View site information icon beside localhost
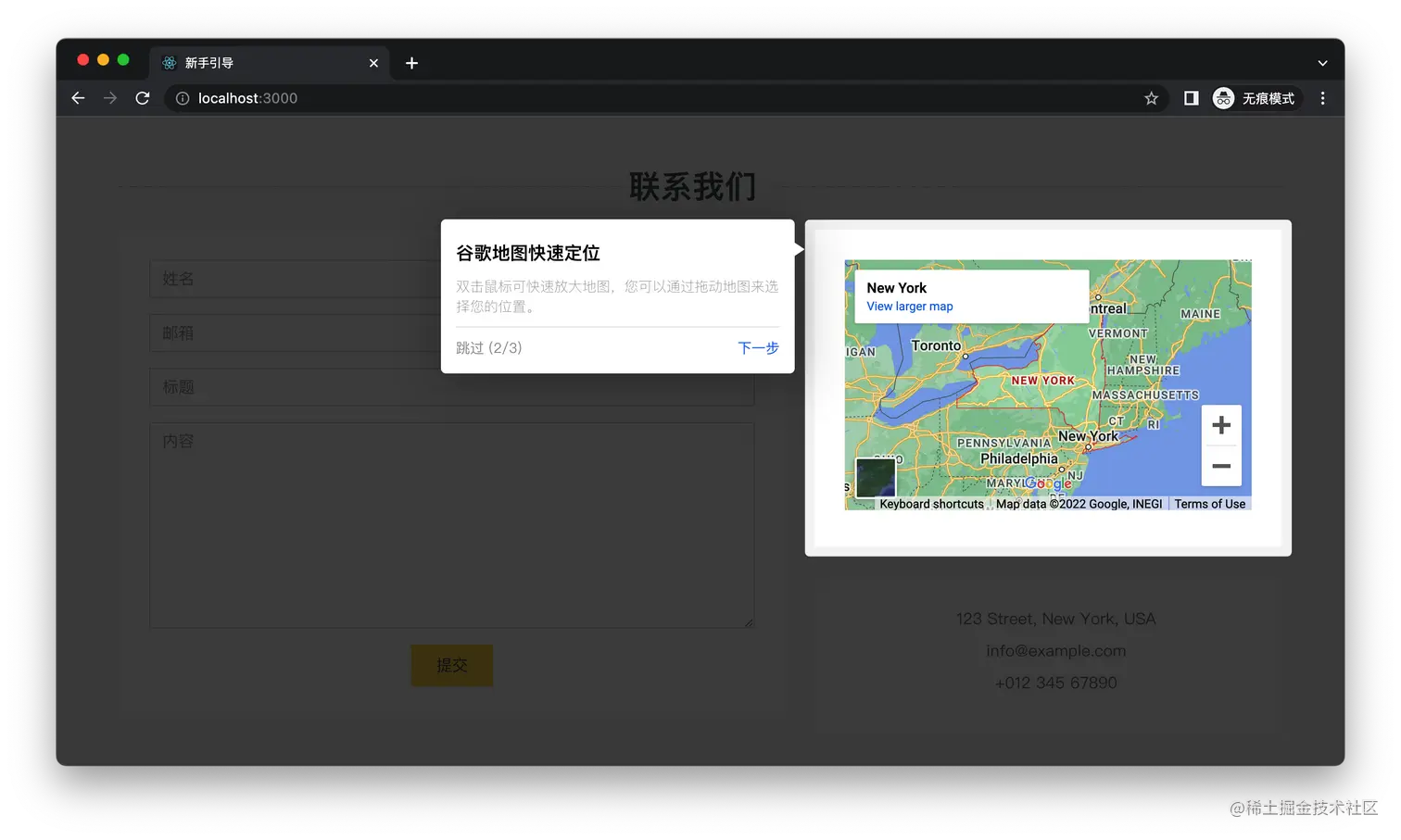The image size is (1401, 840). (x=183, y=98)
